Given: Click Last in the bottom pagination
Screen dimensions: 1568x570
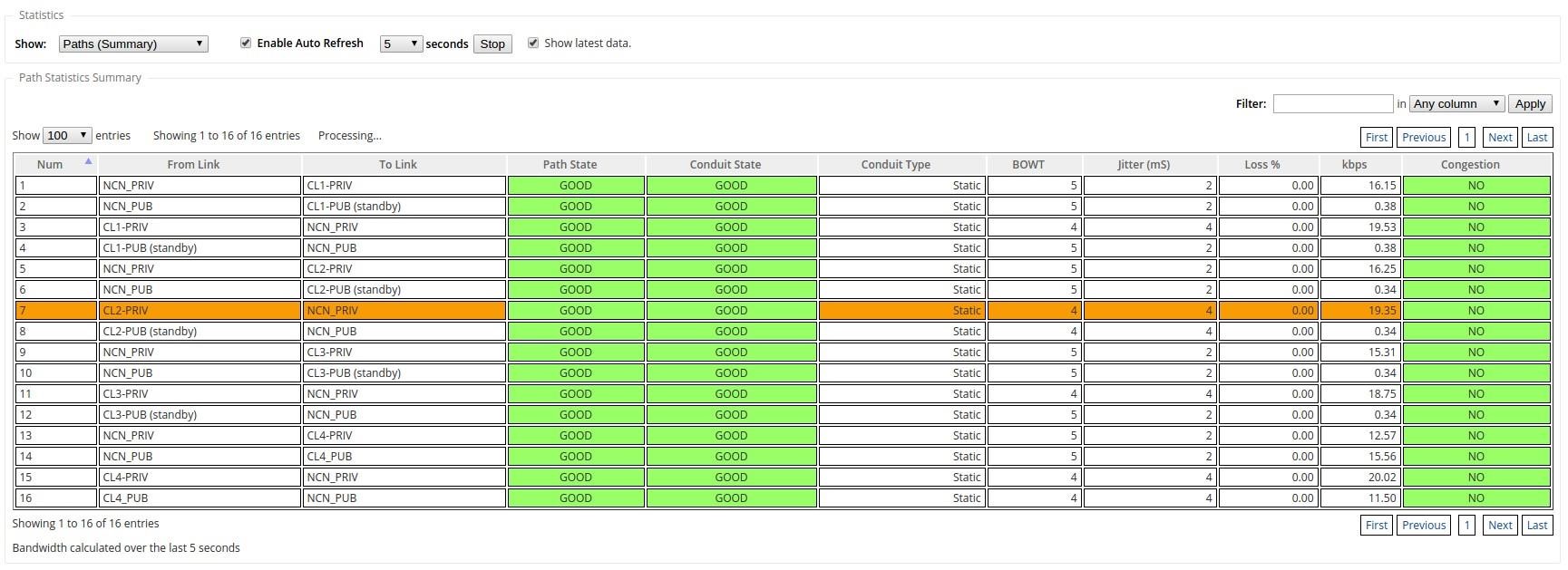Looking at the screenshot, I should coord(1537,526).
